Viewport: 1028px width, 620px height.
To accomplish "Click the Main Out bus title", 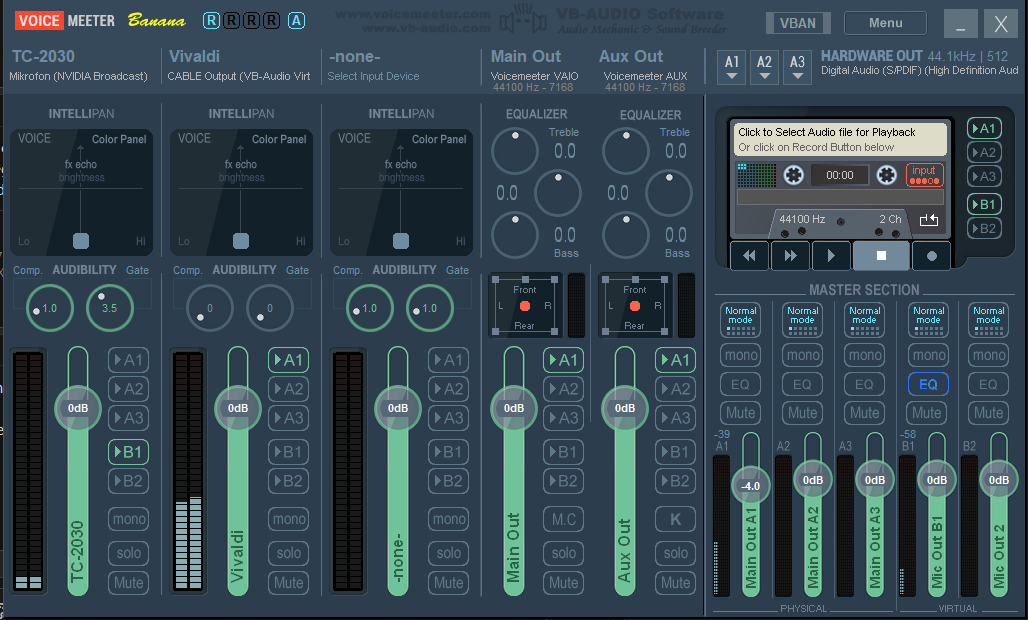I will click(x=526, y=56).
